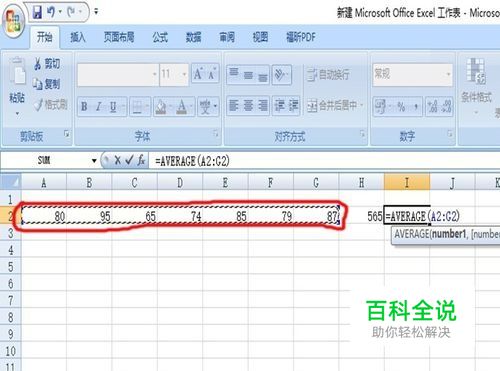Open 数据 Data tab

coord(193,37)
